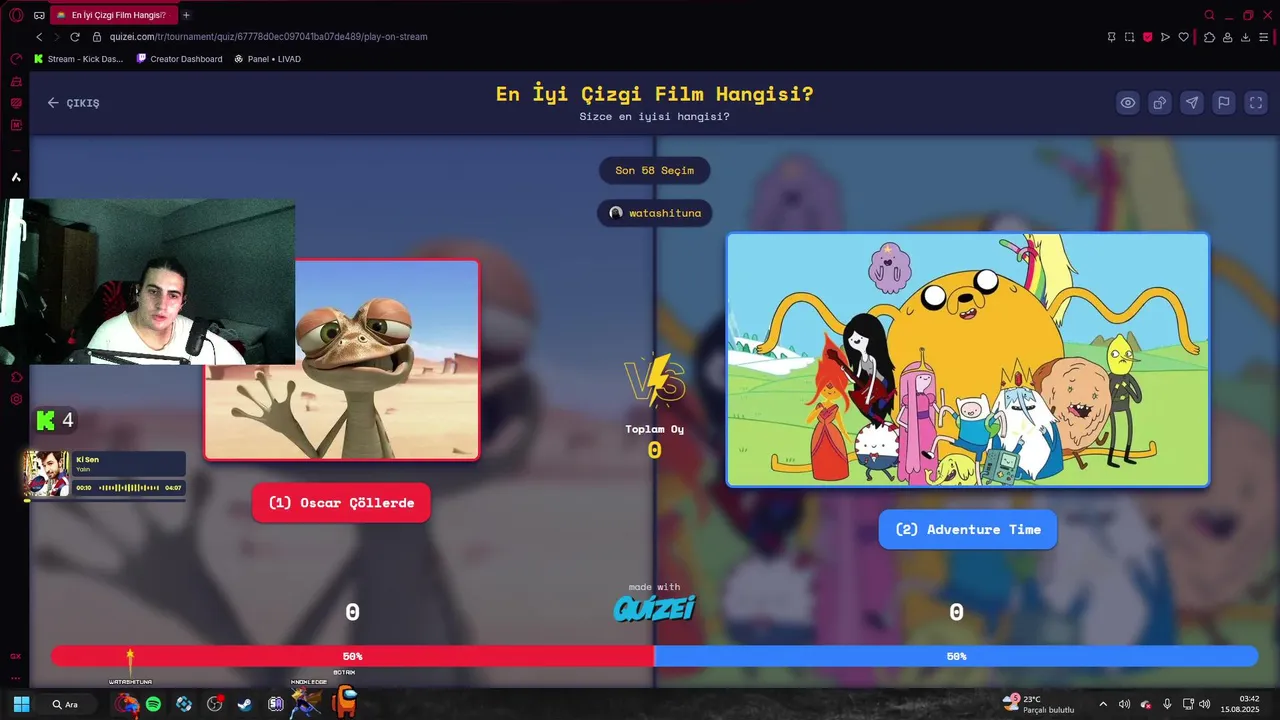Image resolution: width=1280 pixels, height=720 pixels.
Task: Open the easy setup menu icon
Action: 1263,37
